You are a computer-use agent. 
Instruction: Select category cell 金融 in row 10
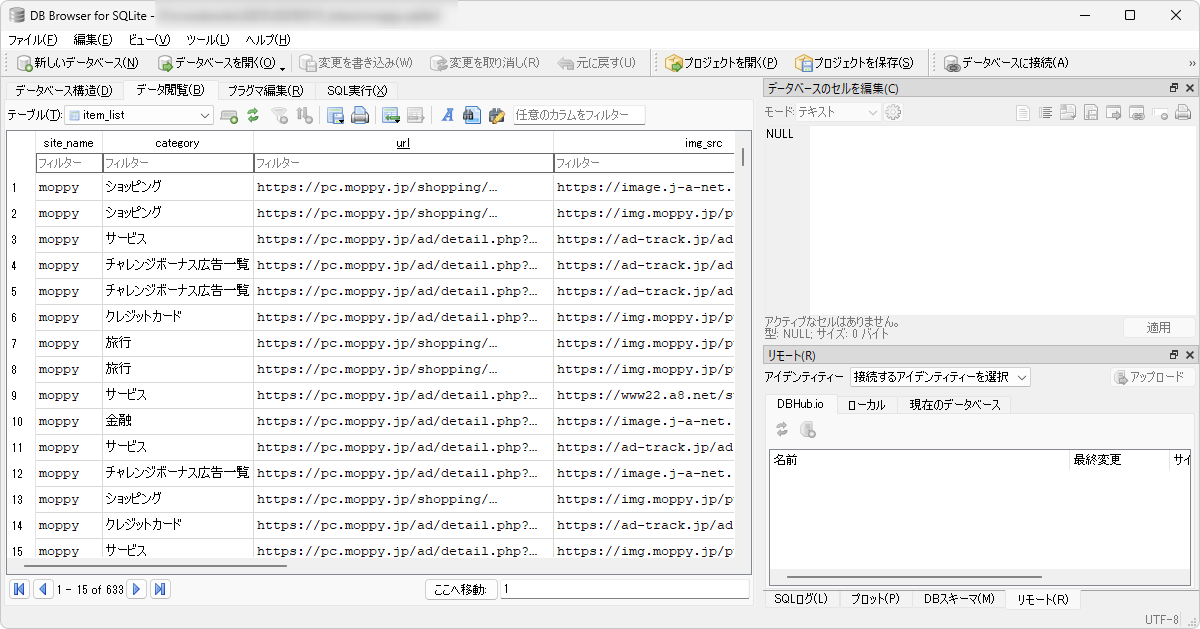click(x=178, y=421)
